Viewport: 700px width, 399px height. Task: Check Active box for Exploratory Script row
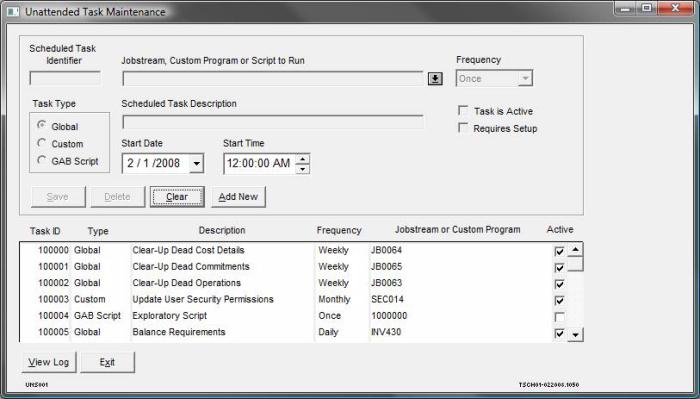[x=559, y=317]
